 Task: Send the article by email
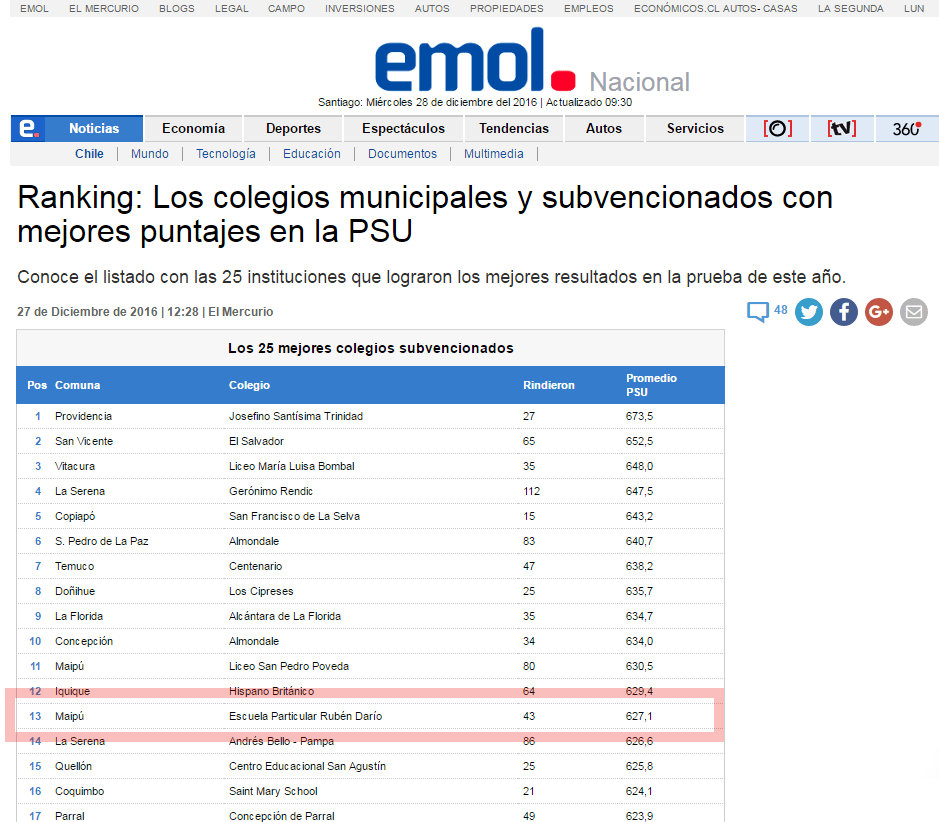pos(913,312)
